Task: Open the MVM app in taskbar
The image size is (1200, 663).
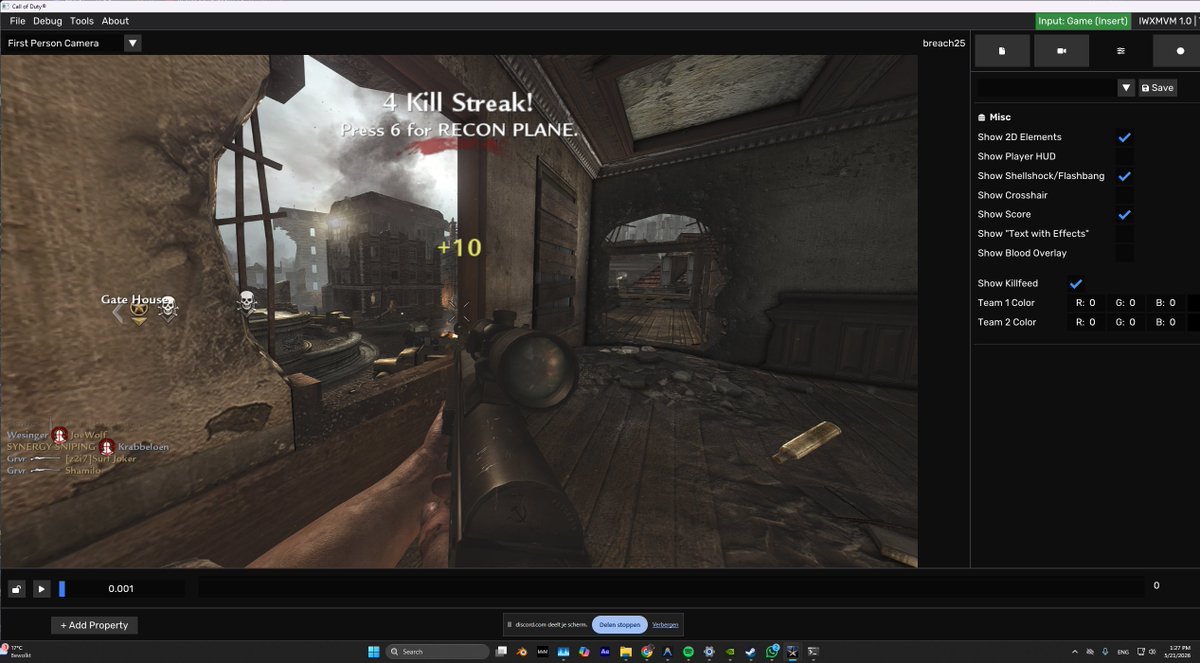Action: click(543, 652)
